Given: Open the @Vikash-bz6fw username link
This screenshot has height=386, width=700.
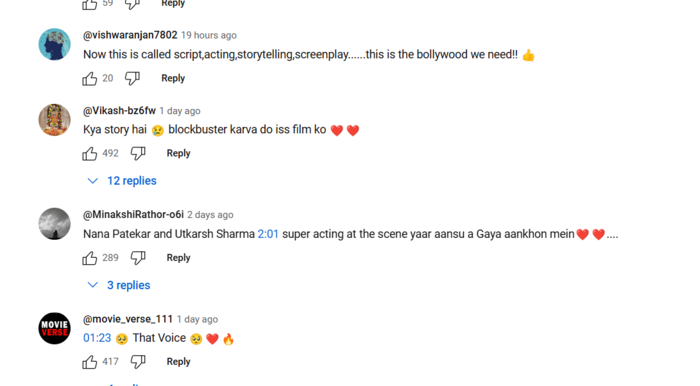Looking at the screenshot, I should click(x=119, y=111).
